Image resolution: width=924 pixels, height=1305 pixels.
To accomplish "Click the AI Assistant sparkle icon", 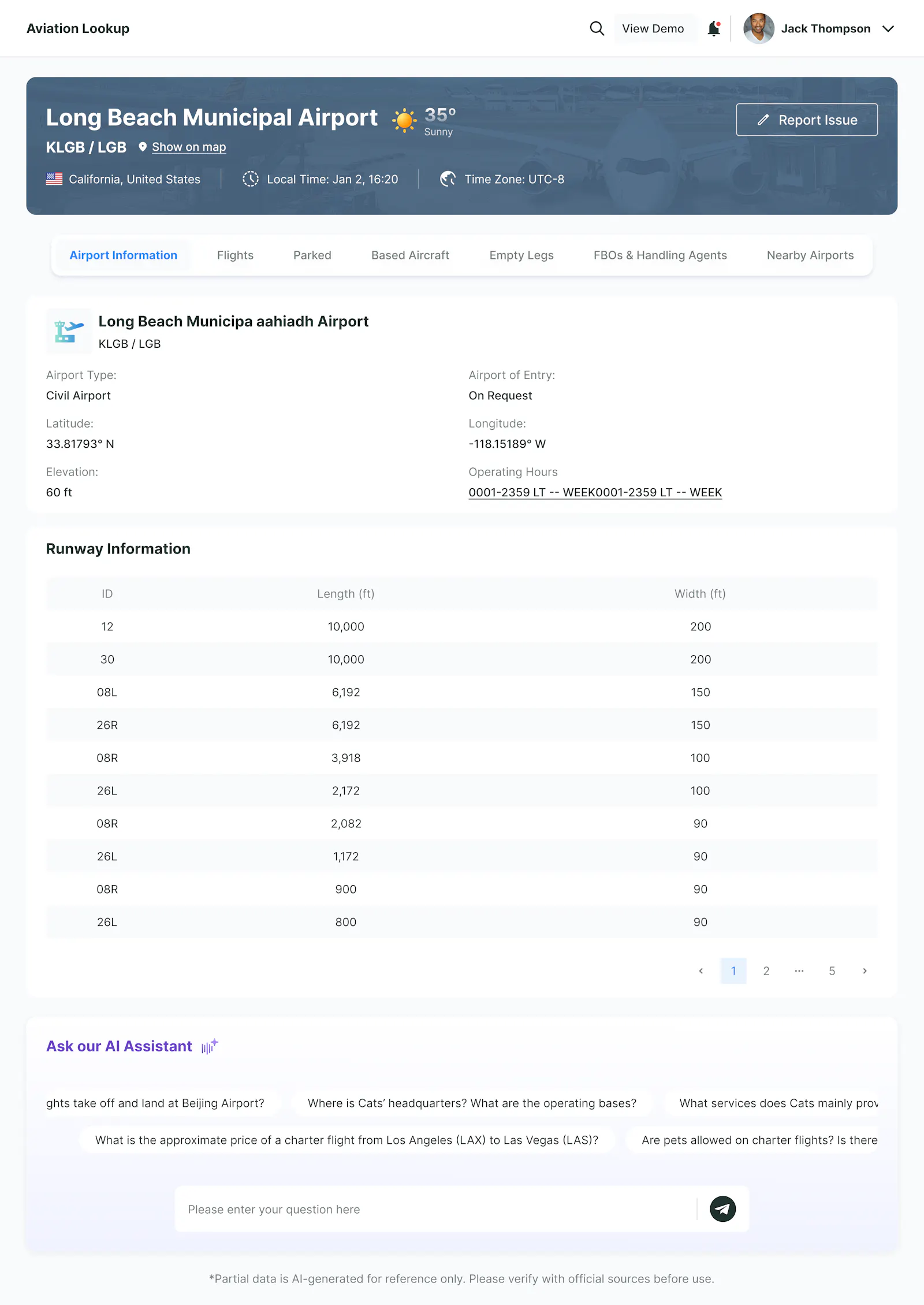I will click(210, 1047).
